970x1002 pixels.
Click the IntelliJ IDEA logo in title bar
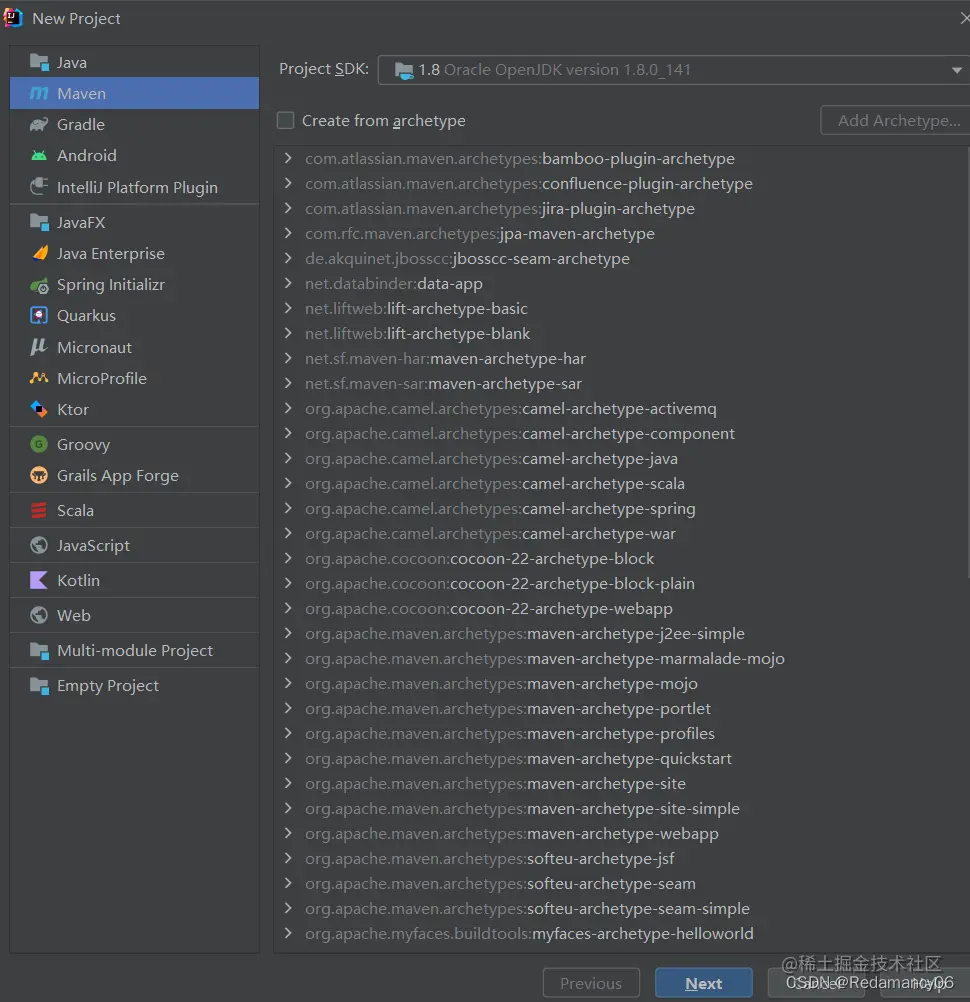pos(12,18)
